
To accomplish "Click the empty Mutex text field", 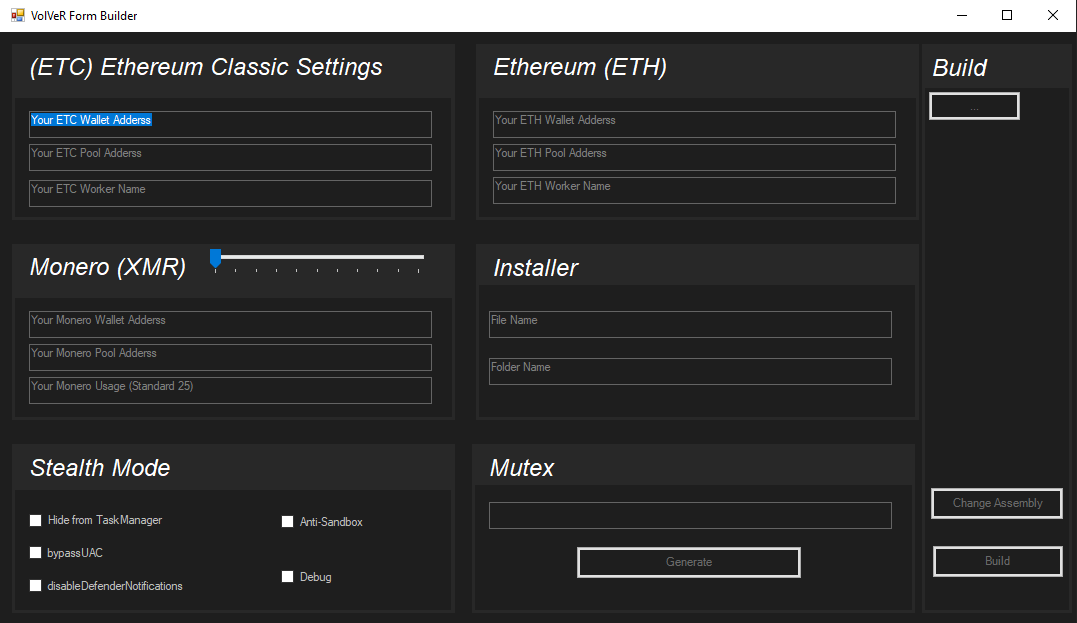I will [690, 516].
